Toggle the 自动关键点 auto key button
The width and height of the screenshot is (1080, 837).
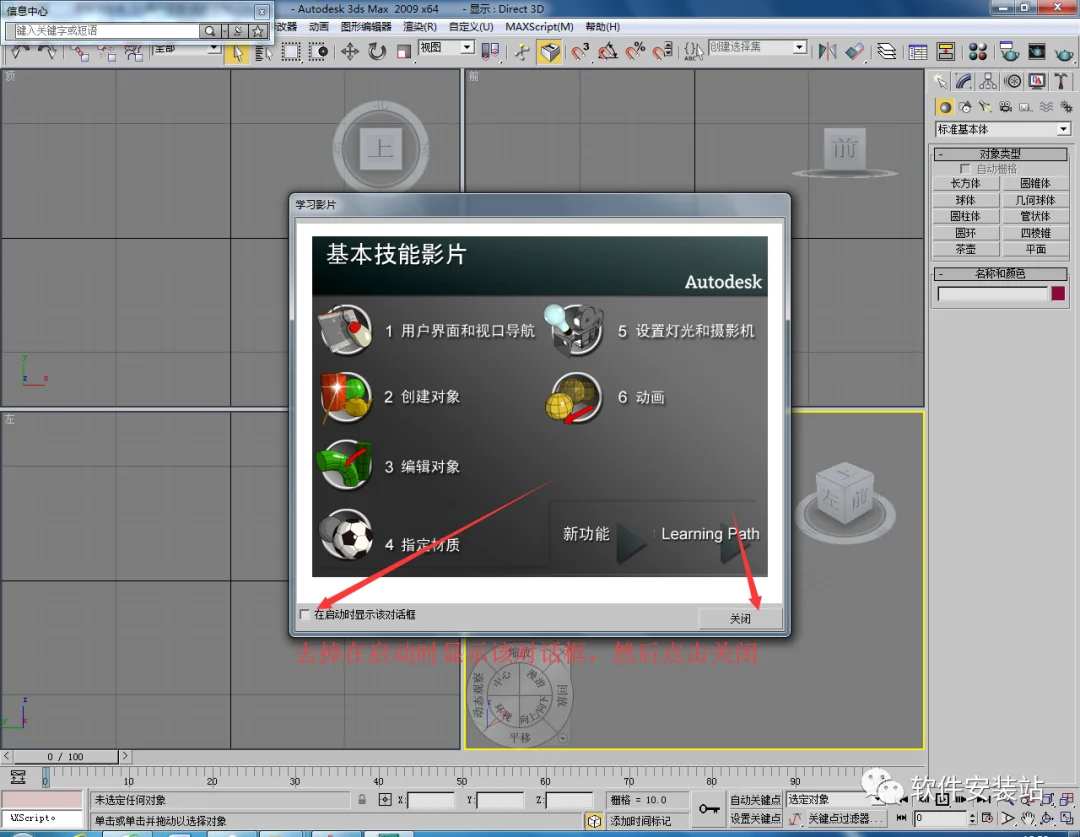click(755, 800)
